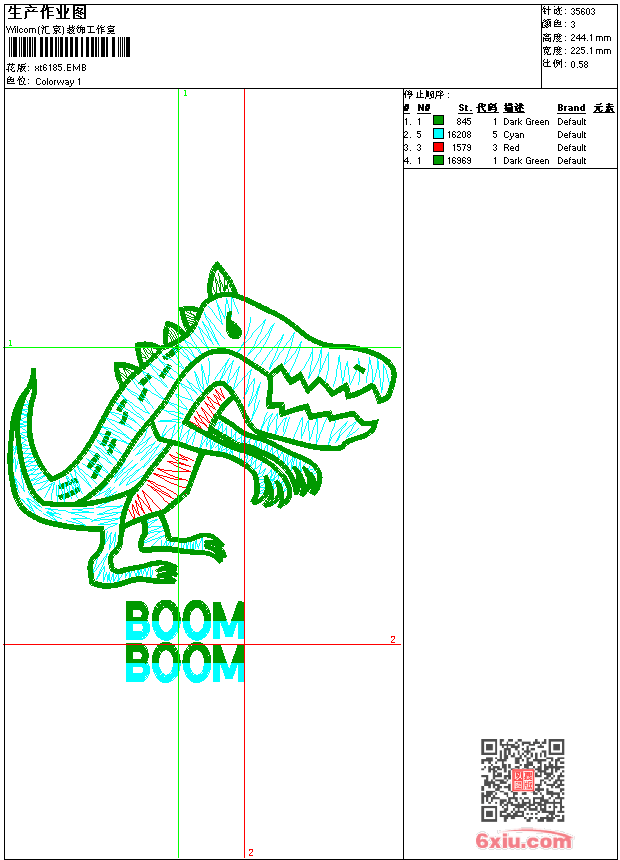The height and width of the screenshot is (860, 620).
Task: Click the green marker 1 at top edge
Action: point(184,93)
